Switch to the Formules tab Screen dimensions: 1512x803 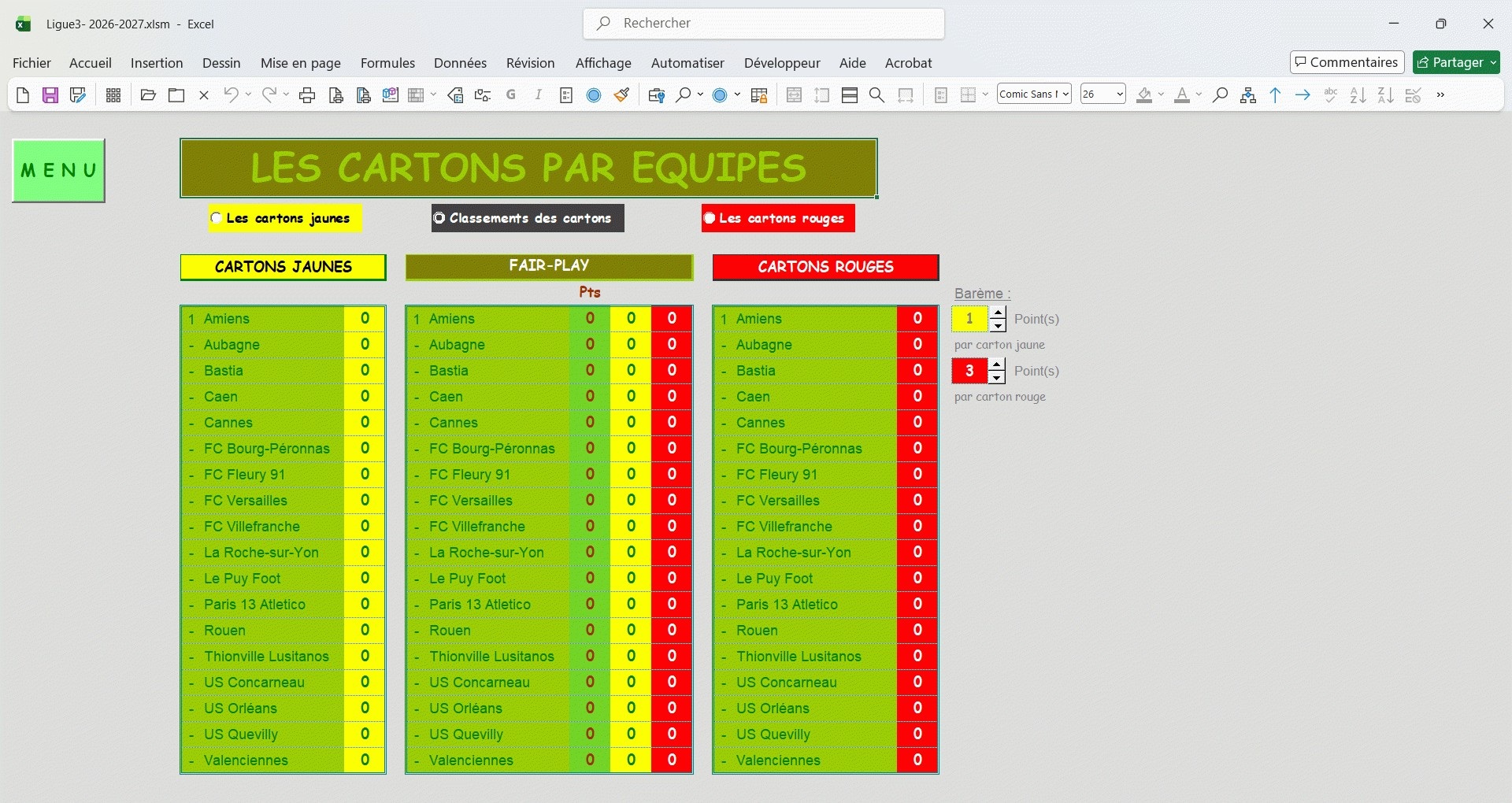click(387, 63)
